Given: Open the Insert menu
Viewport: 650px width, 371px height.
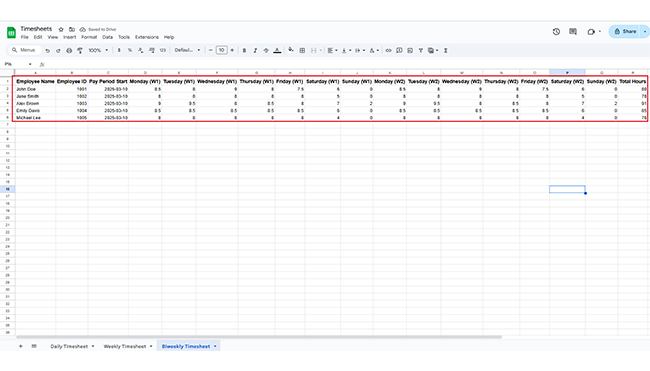Looking at the screenshot, I should click(70, 37).
